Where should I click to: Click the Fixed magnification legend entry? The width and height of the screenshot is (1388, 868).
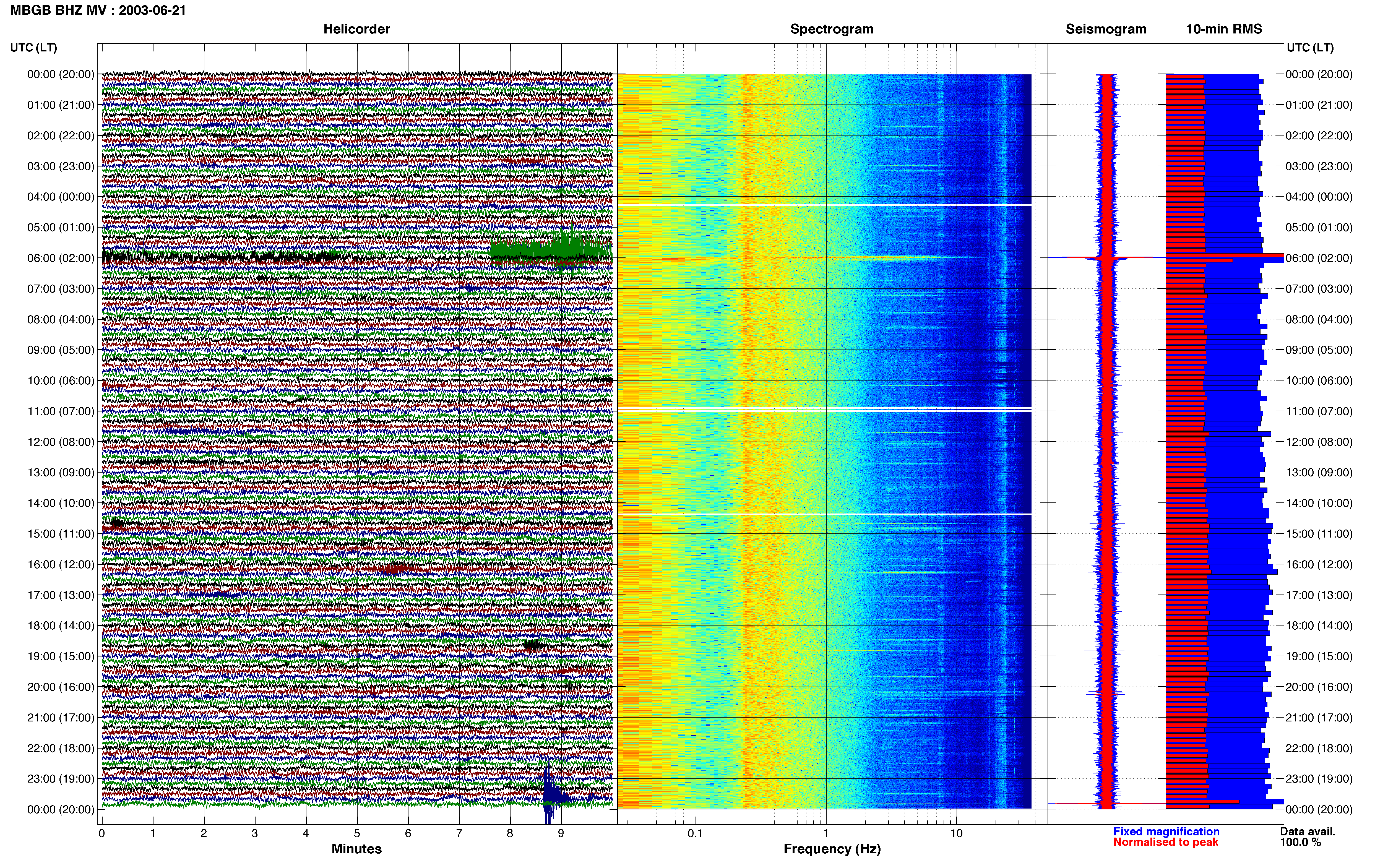click(x=1166, y=832)
